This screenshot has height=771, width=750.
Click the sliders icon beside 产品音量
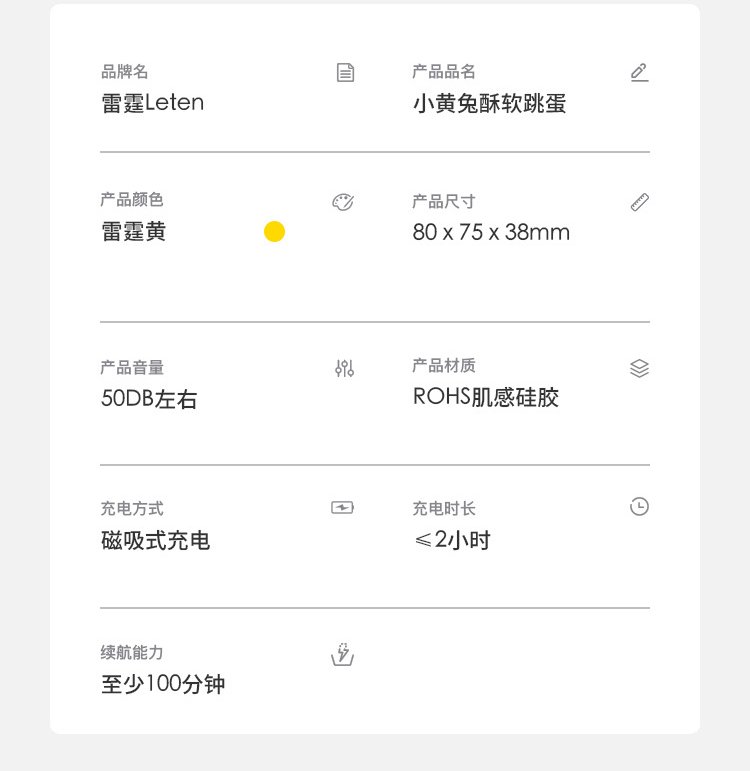[x=344, y=369]
